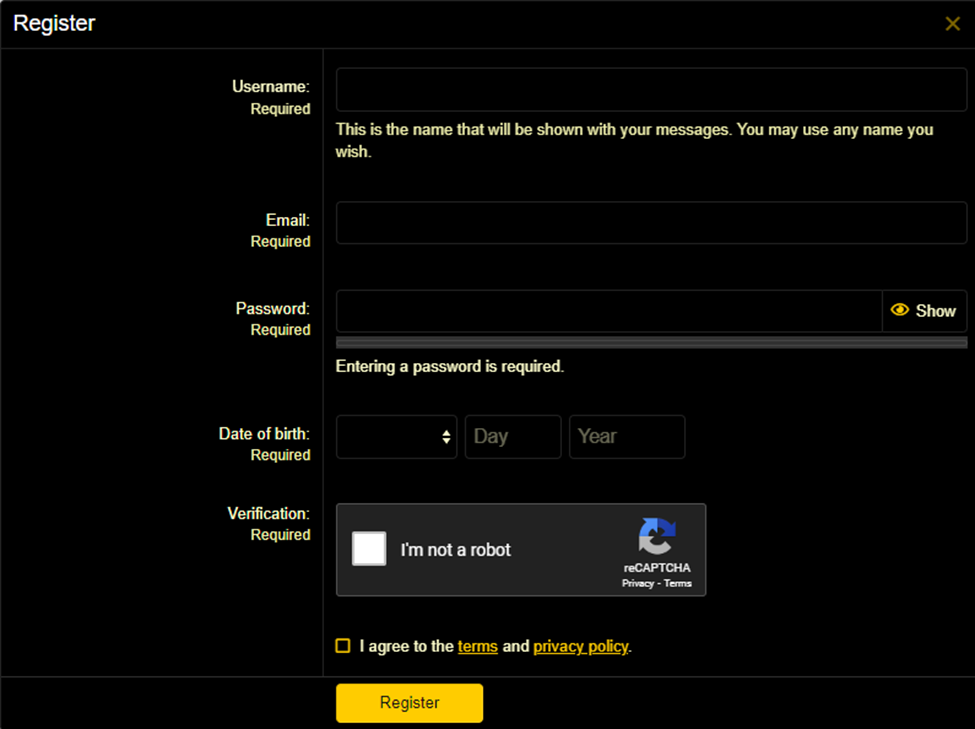Click the password strength meter bar
This screenshot has width=975, height=729.
click(x=651, y=343)
